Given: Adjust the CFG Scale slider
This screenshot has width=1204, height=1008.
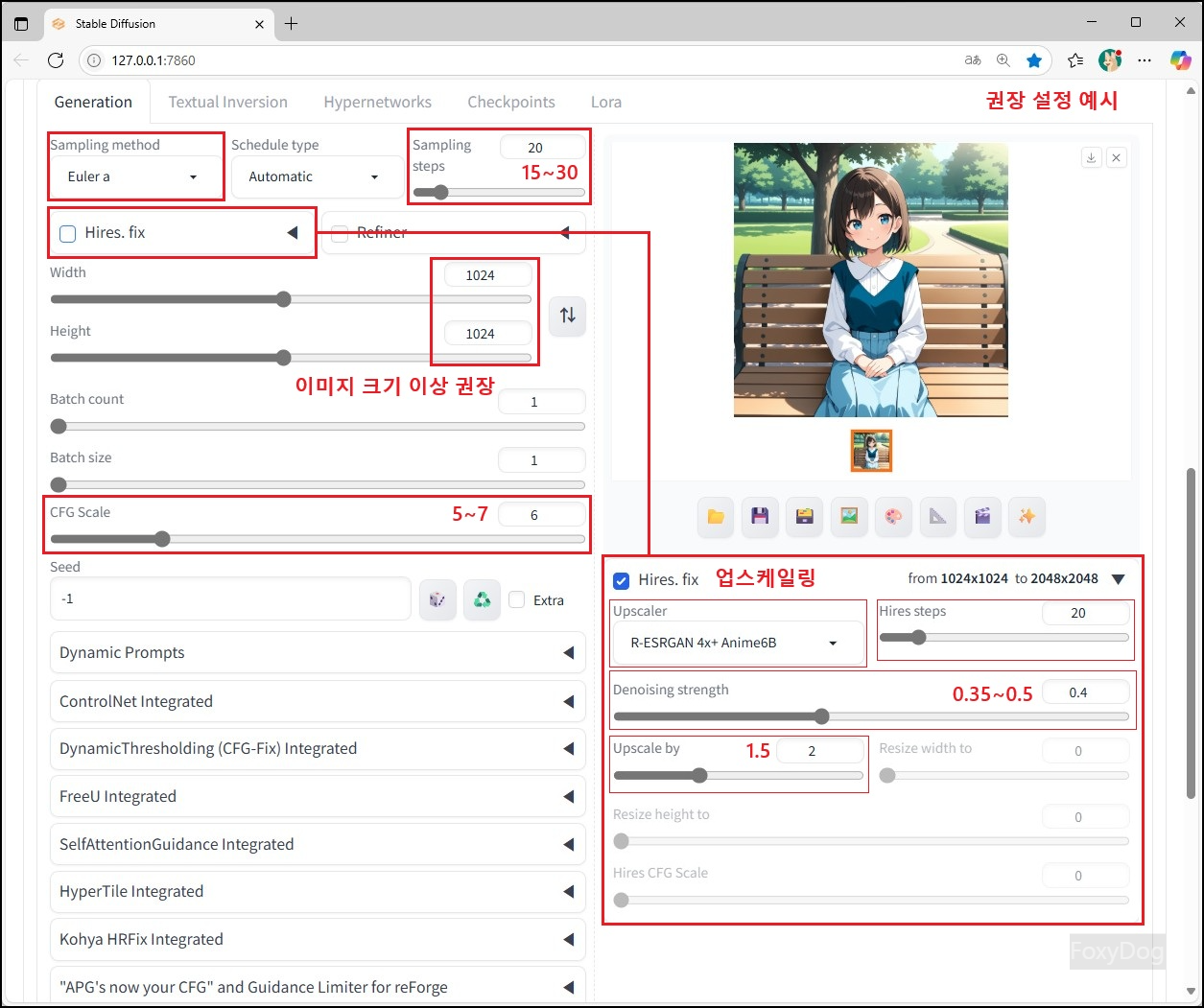Looking at the screenshot, I should click(318, 539).
